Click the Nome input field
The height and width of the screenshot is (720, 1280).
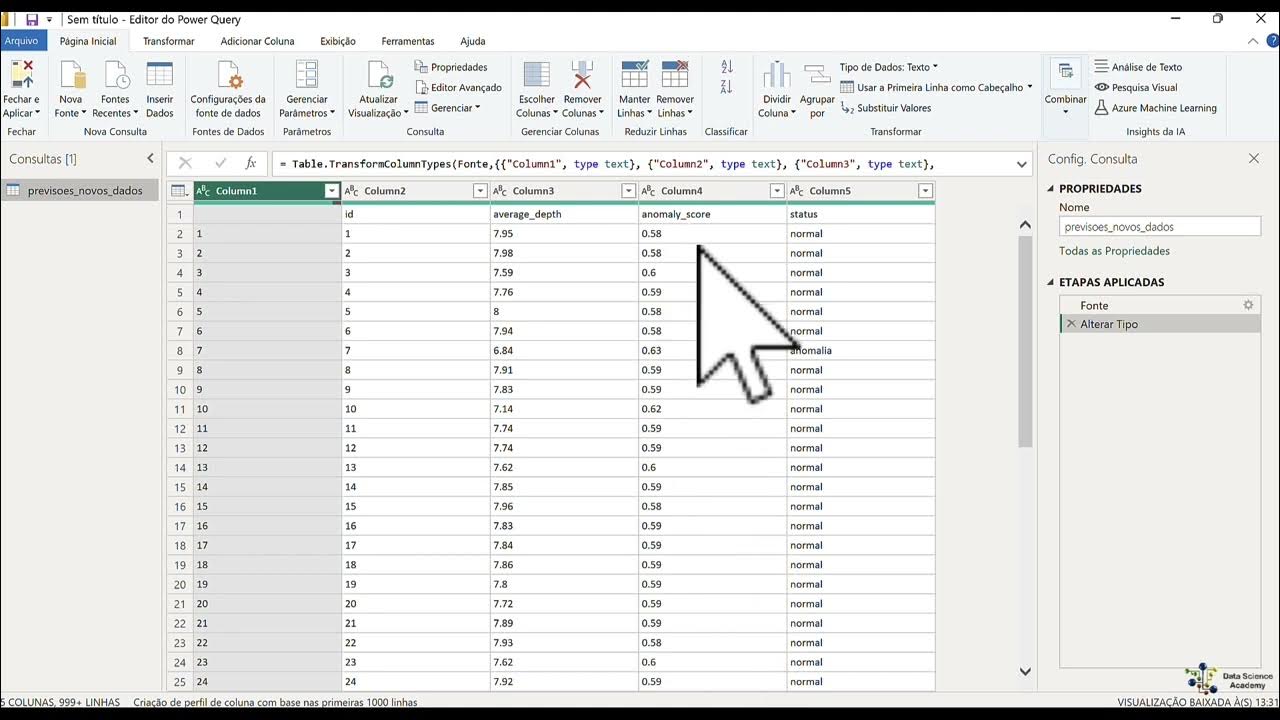click(x=1160, y=227)
